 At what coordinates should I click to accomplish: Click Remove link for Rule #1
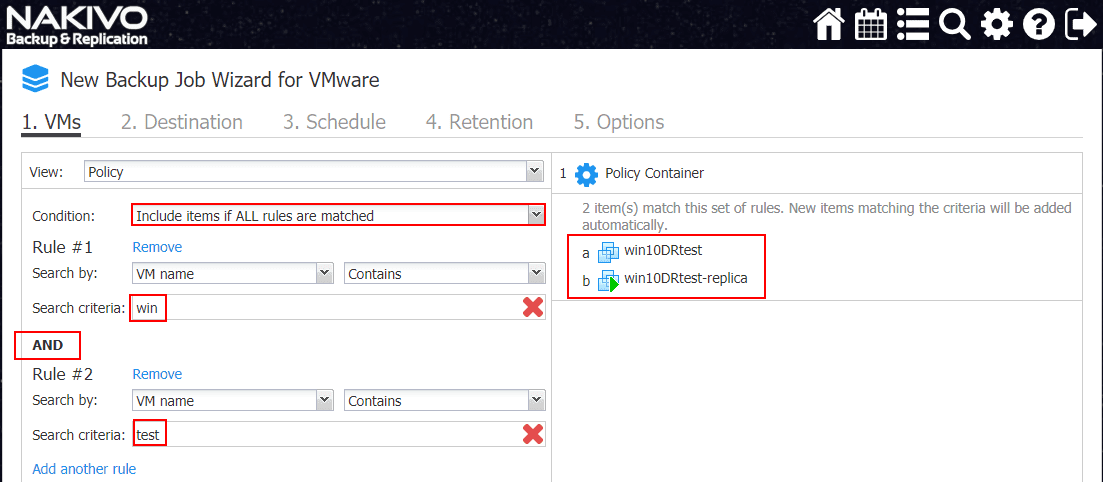[158, 247]
